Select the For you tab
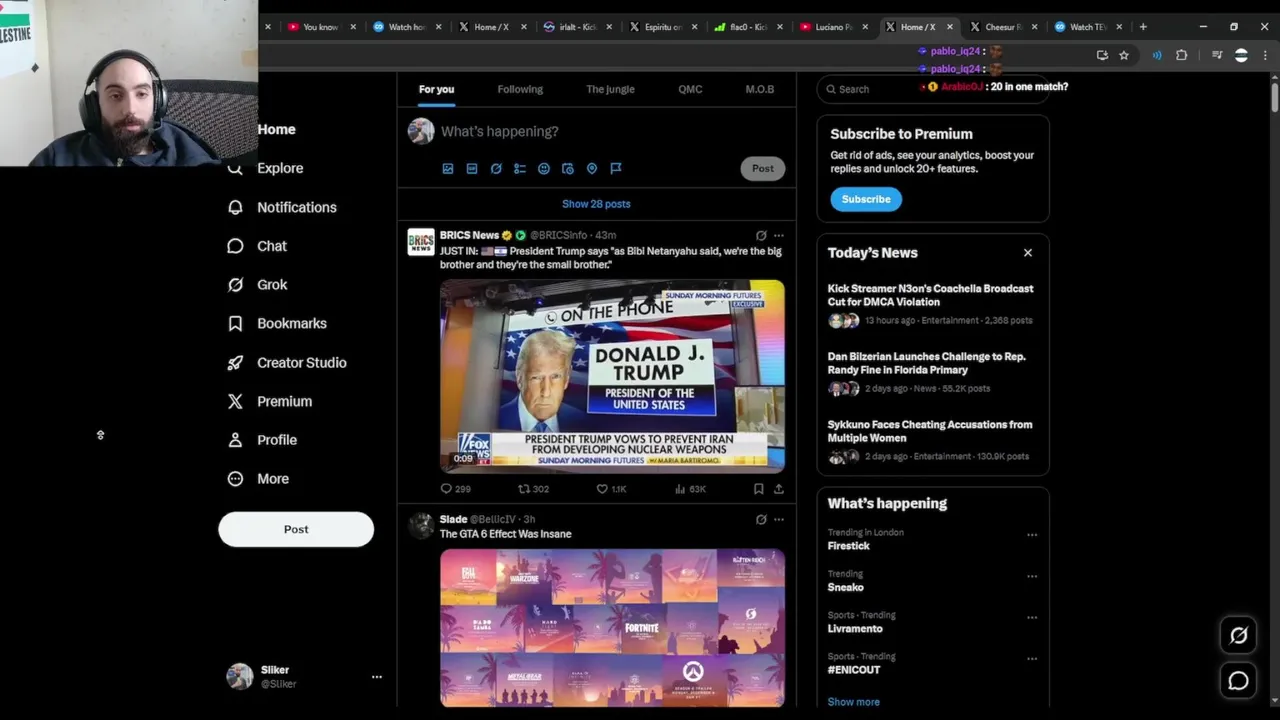Screen dimensions: 1280x720 point(436,89)
